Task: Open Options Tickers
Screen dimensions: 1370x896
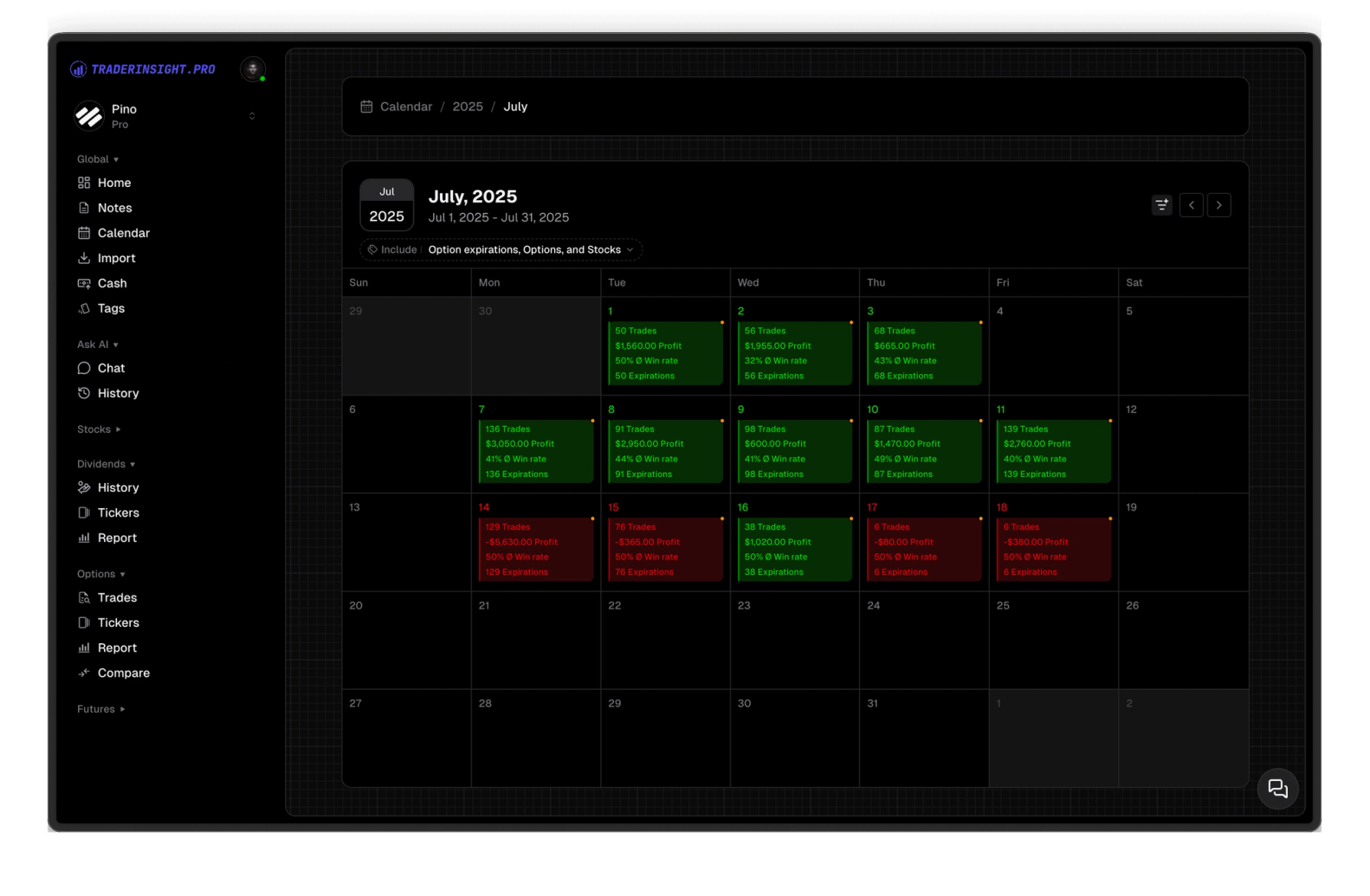Action: [118, 622]
